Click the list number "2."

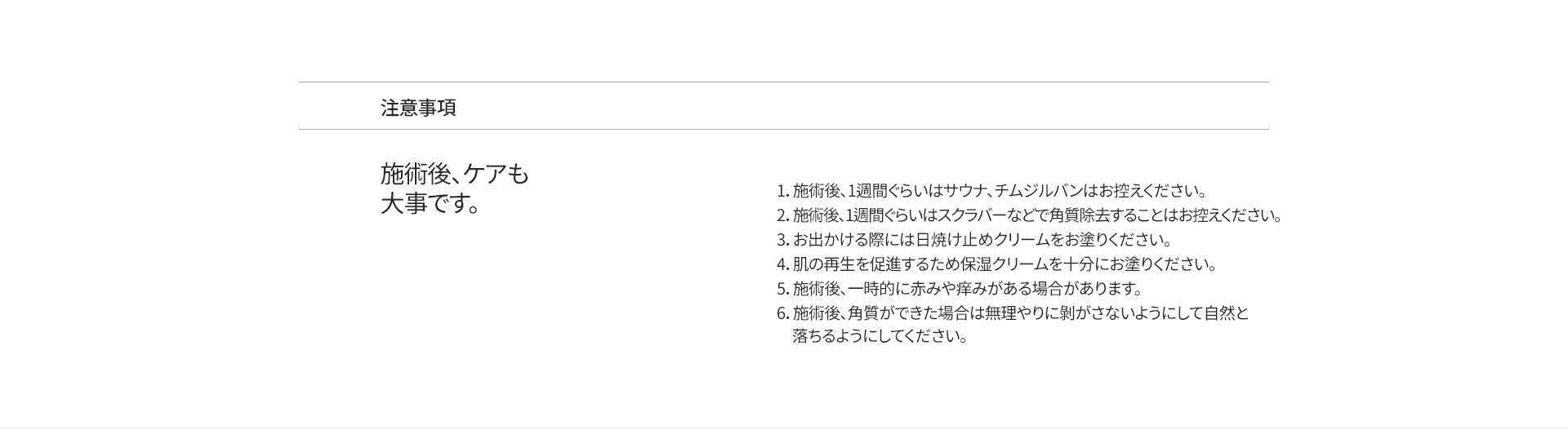click(x=782, y=216)
